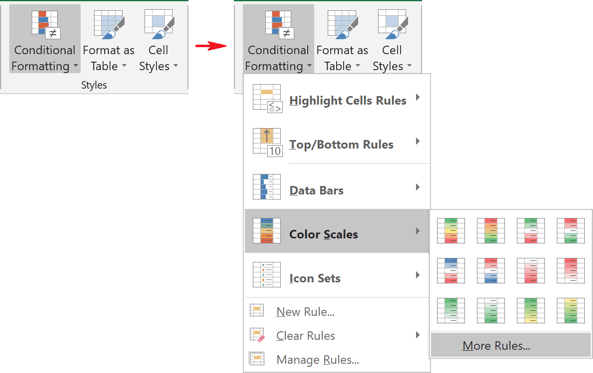The height and width of the screenshot is (373, 593).
Task: Click More Rules... under color scales
Action: click(x=511, y=345)
